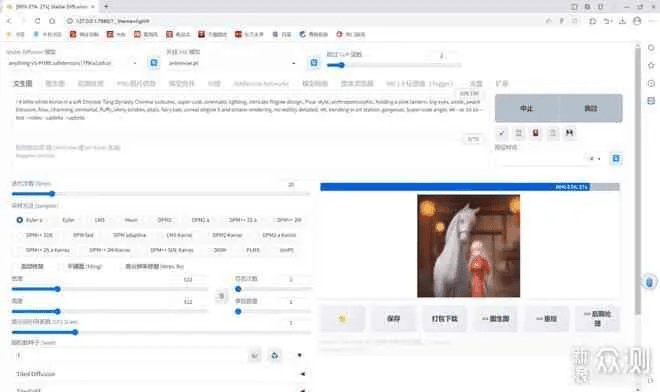Click the 中止 interrupt button
The image size is (660, 392).
click(527, 108)
